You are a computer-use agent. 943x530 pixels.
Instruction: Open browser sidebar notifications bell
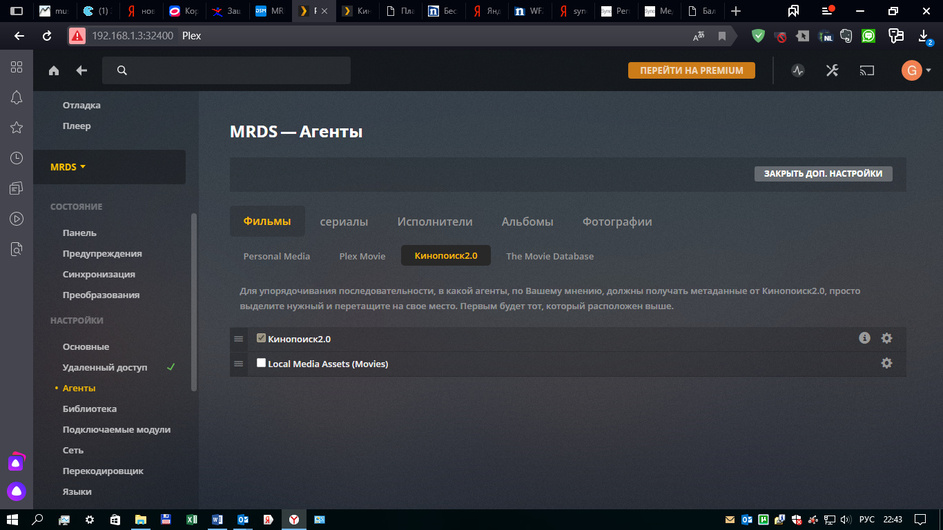tap(16, 97)
